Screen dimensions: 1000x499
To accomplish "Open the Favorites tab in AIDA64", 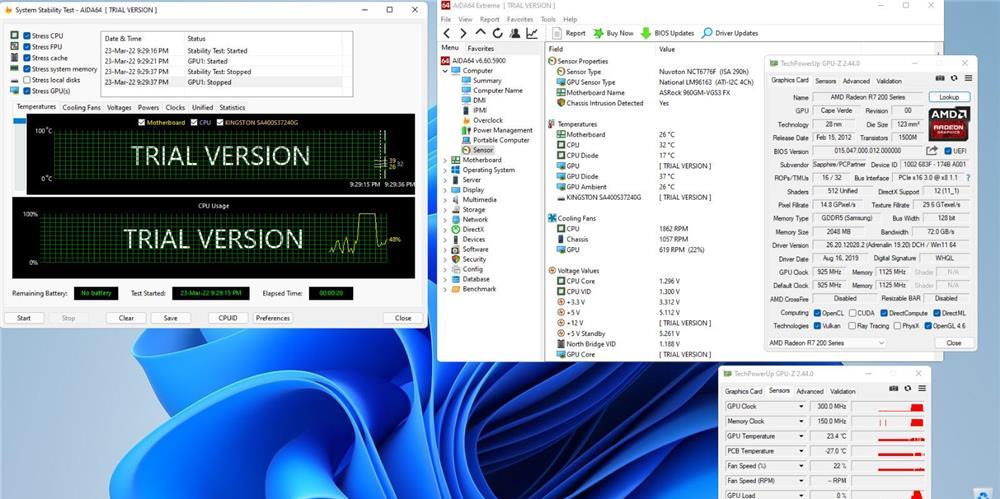I will pos(480,48).
